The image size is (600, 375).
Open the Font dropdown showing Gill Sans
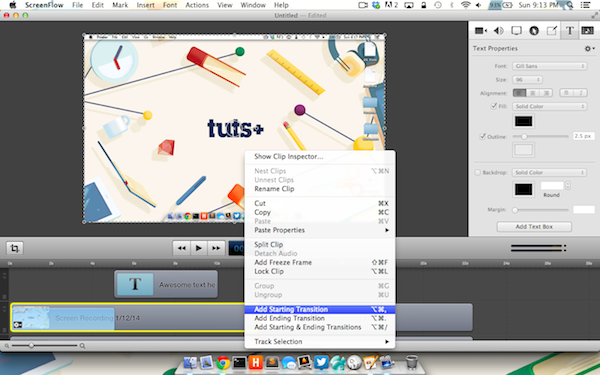pyautogui.click(x=549, y=66)
